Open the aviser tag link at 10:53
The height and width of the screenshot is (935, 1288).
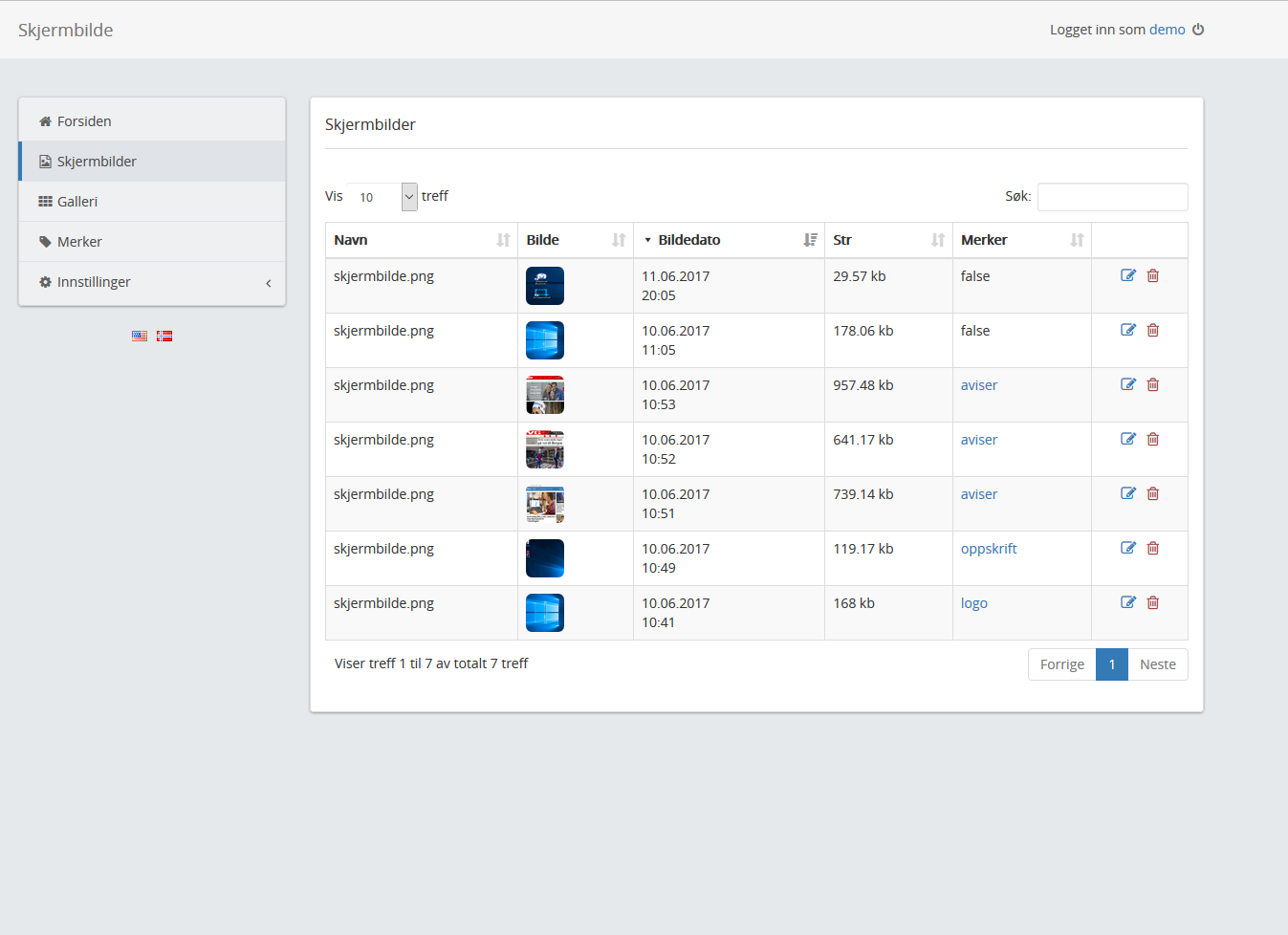click(978, 385)
